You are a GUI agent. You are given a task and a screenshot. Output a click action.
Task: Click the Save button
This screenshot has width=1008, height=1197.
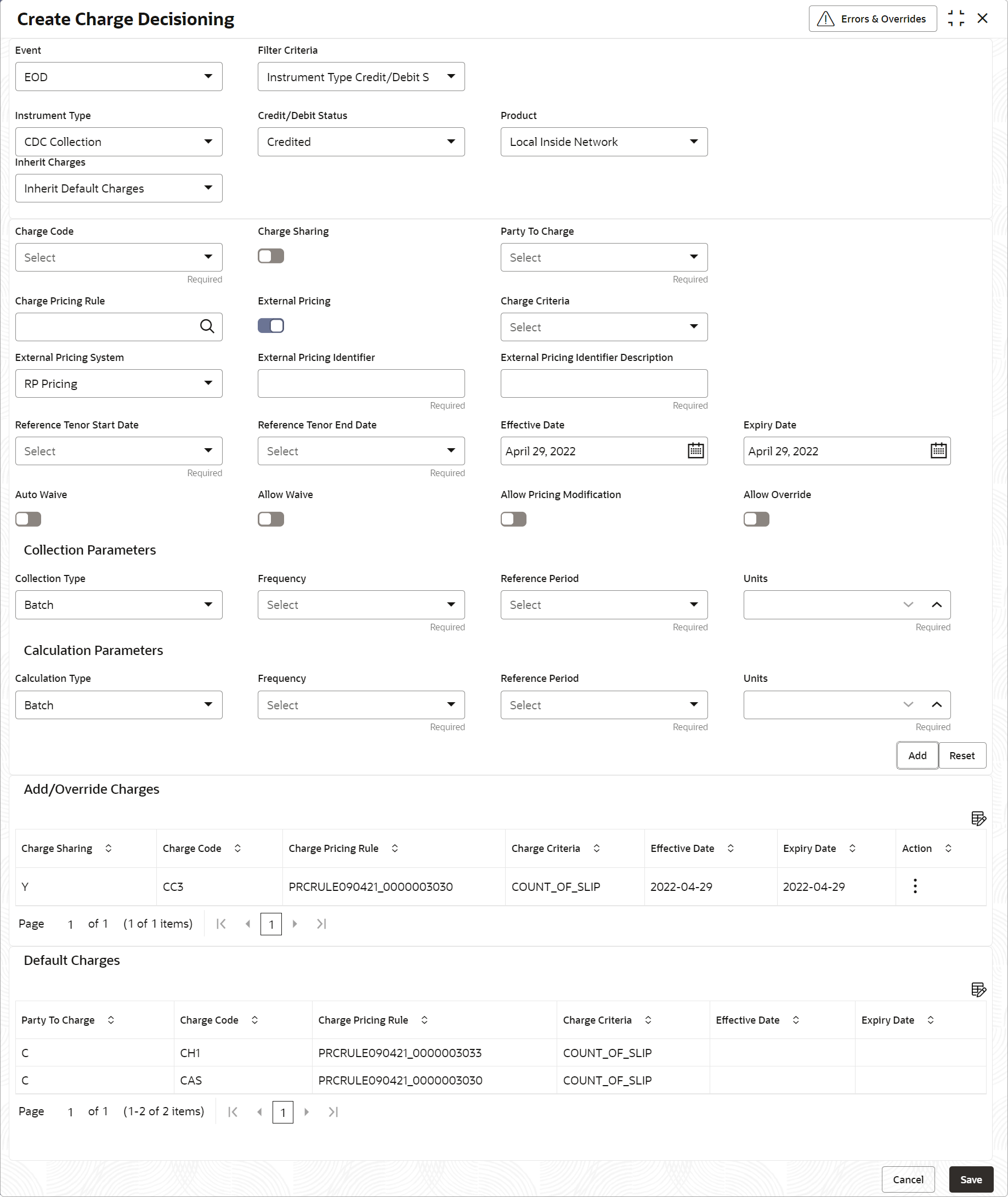pos(970,1179)
